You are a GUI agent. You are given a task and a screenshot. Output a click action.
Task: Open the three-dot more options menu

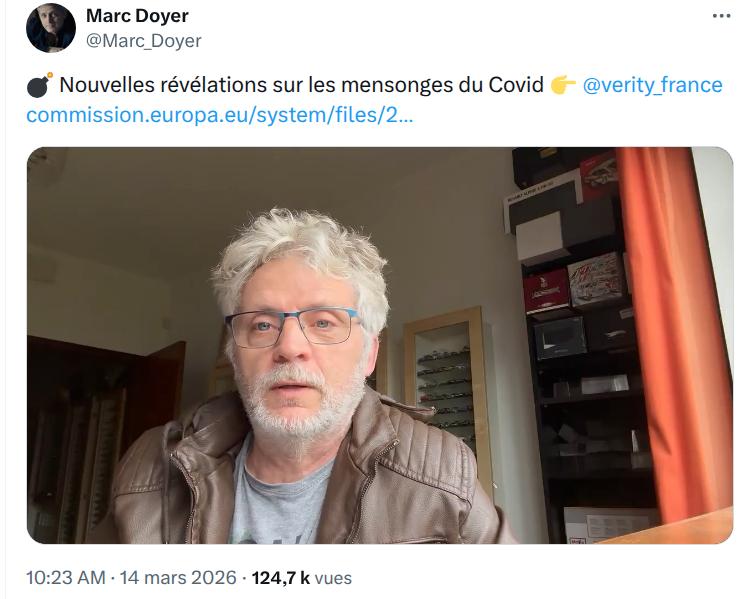(x=721, y=16)
